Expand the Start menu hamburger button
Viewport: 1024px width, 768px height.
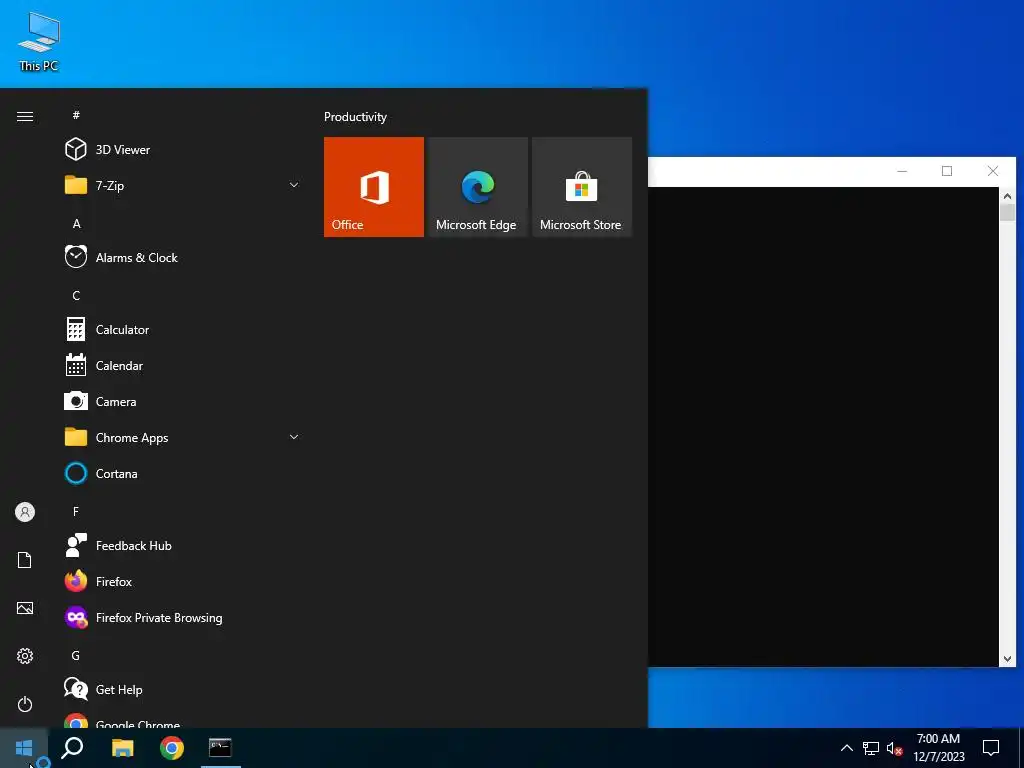coord(25,116)
